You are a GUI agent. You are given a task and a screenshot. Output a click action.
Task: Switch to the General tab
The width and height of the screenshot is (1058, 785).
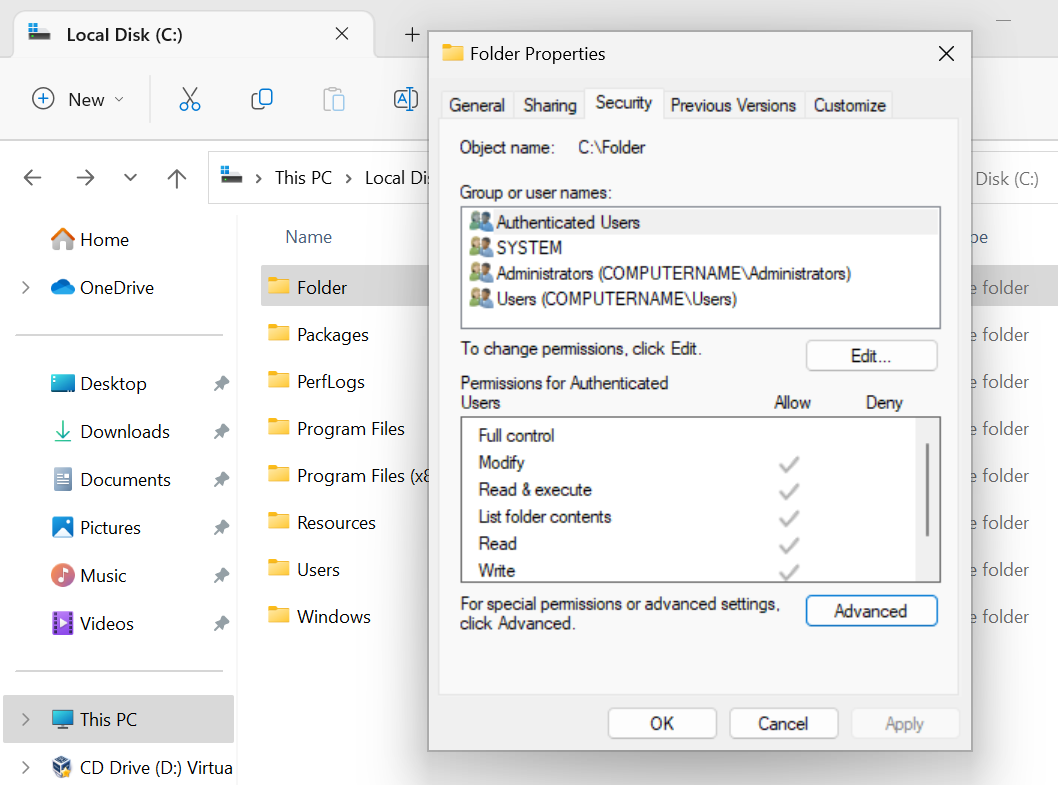coord(477,105)
